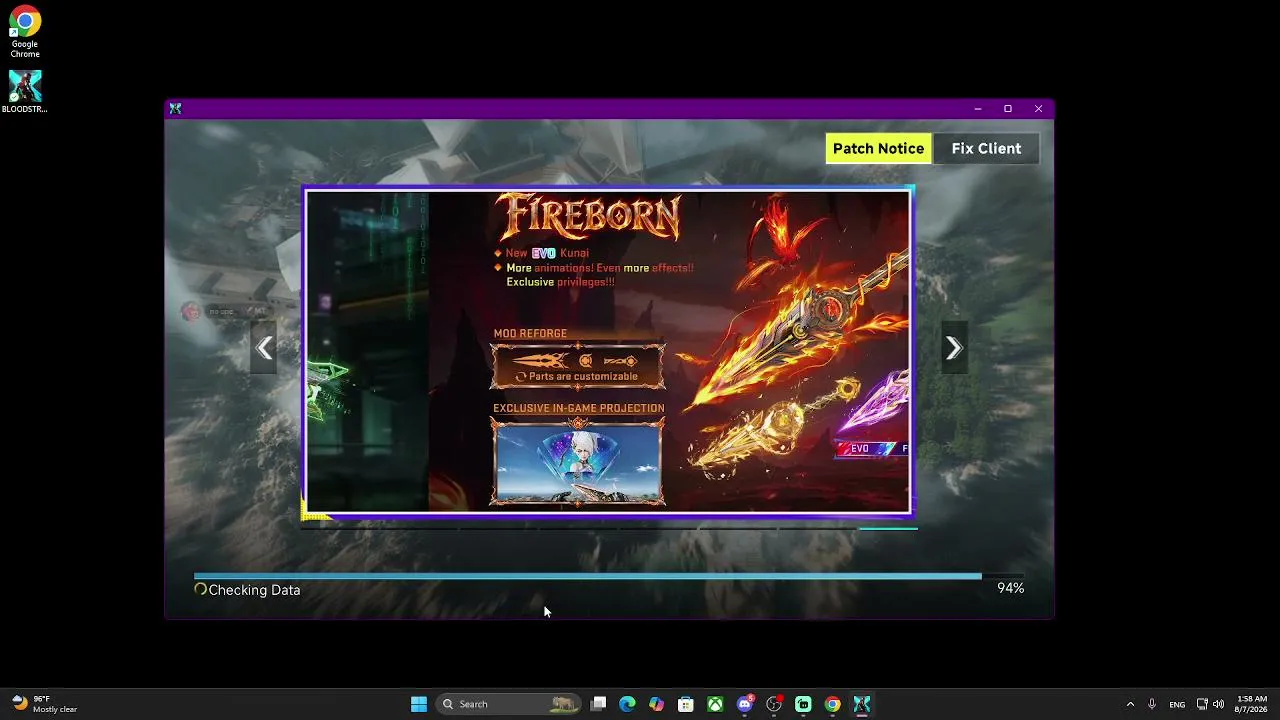Open the Patch Notice tab
The image size is (1280, 720).
(x=878, y=149)
